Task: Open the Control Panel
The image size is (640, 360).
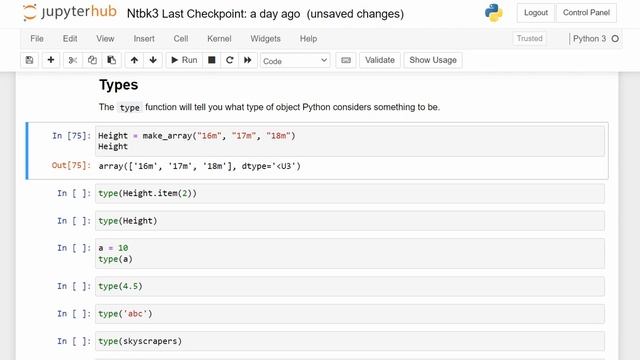Action: (x=586, y=13)
